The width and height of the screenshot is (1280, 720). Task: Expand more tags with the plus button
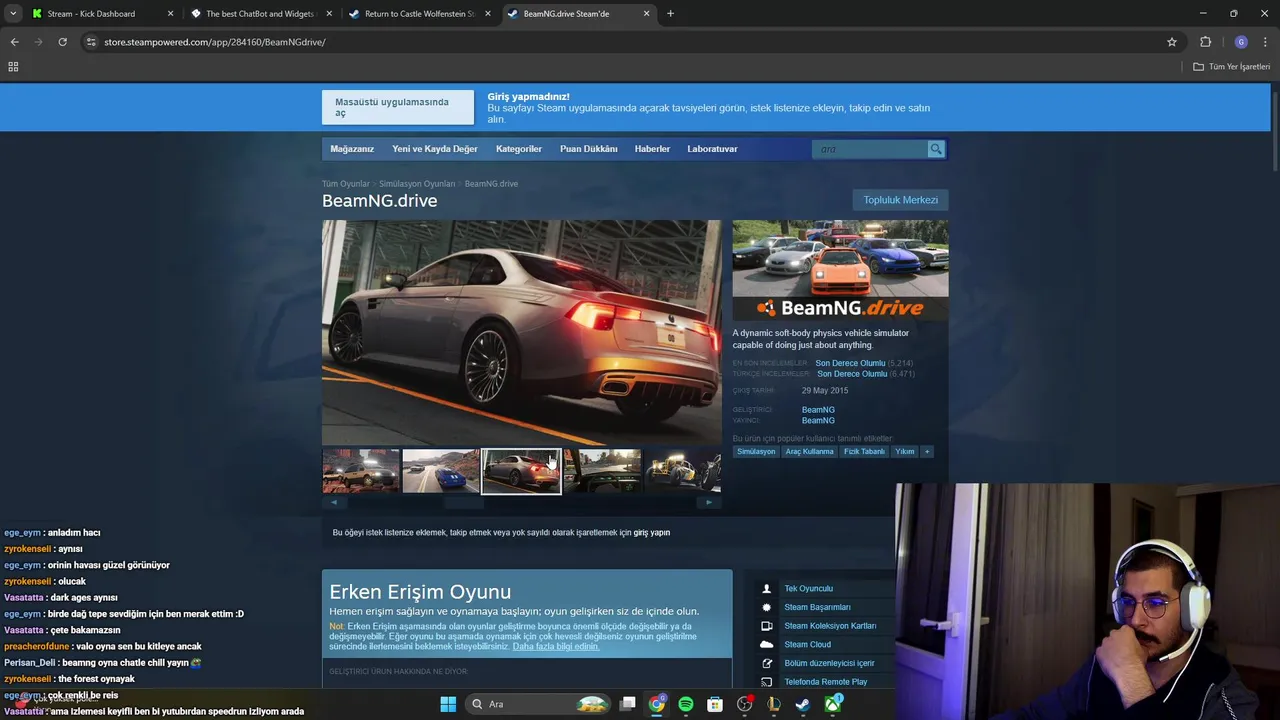pos(927,452)
